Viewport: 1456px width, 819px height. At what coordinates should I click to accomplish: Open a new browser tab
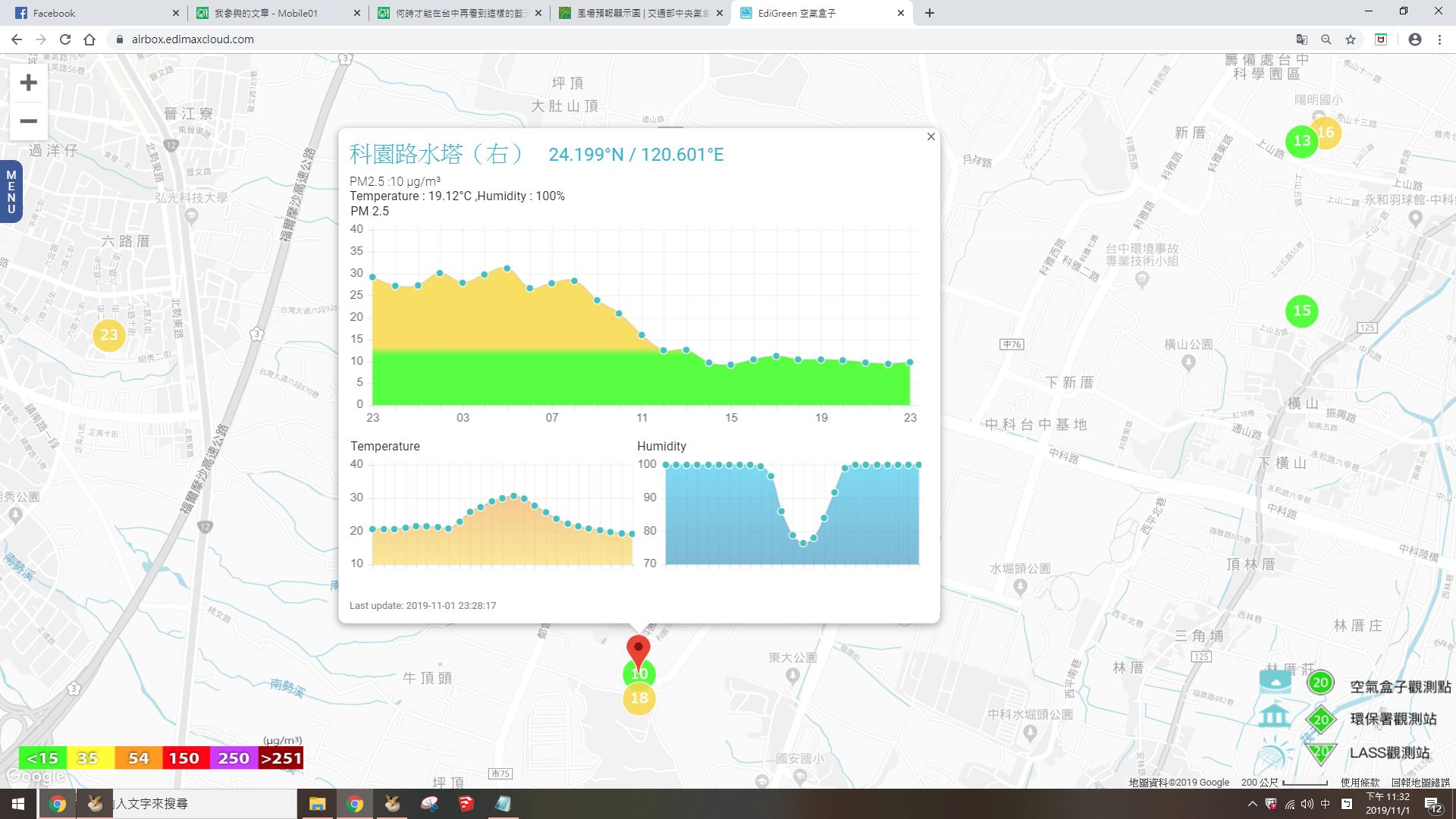[930, 13]
